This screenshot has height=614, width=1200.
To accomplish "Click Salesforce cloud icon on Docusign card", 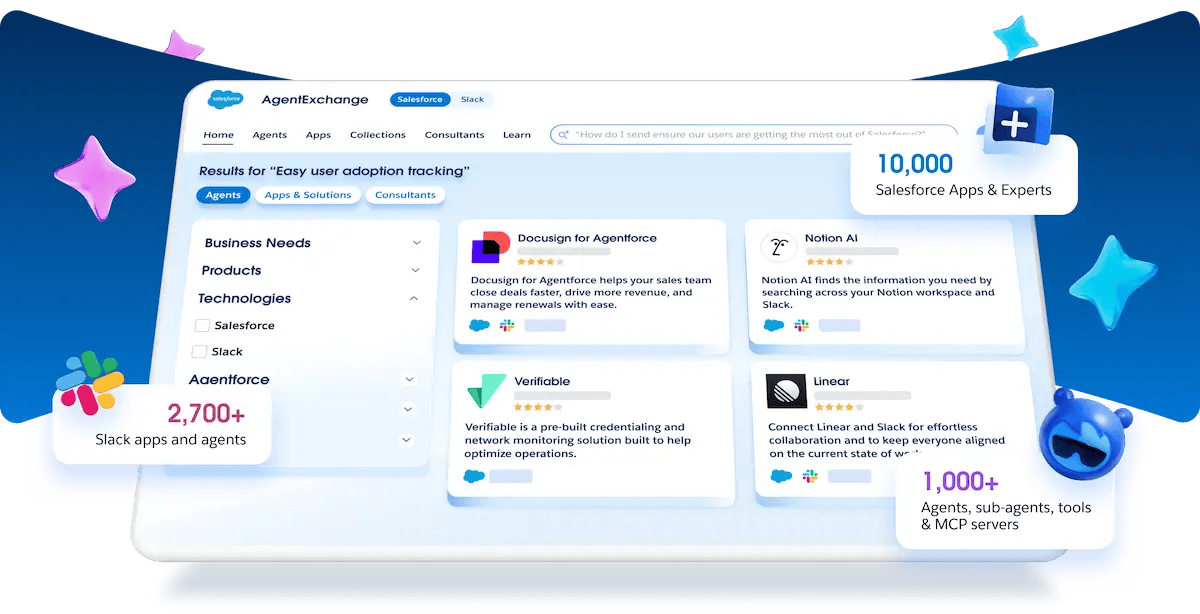I will point(480,325).
